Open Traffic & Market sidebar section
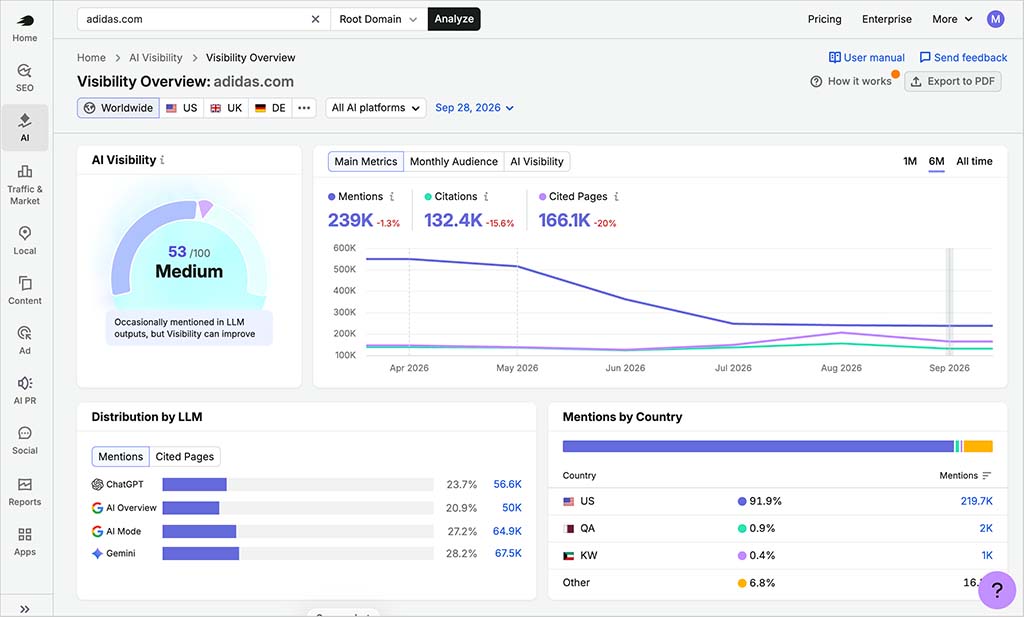 pyautogui.click(x=25, y=185)
